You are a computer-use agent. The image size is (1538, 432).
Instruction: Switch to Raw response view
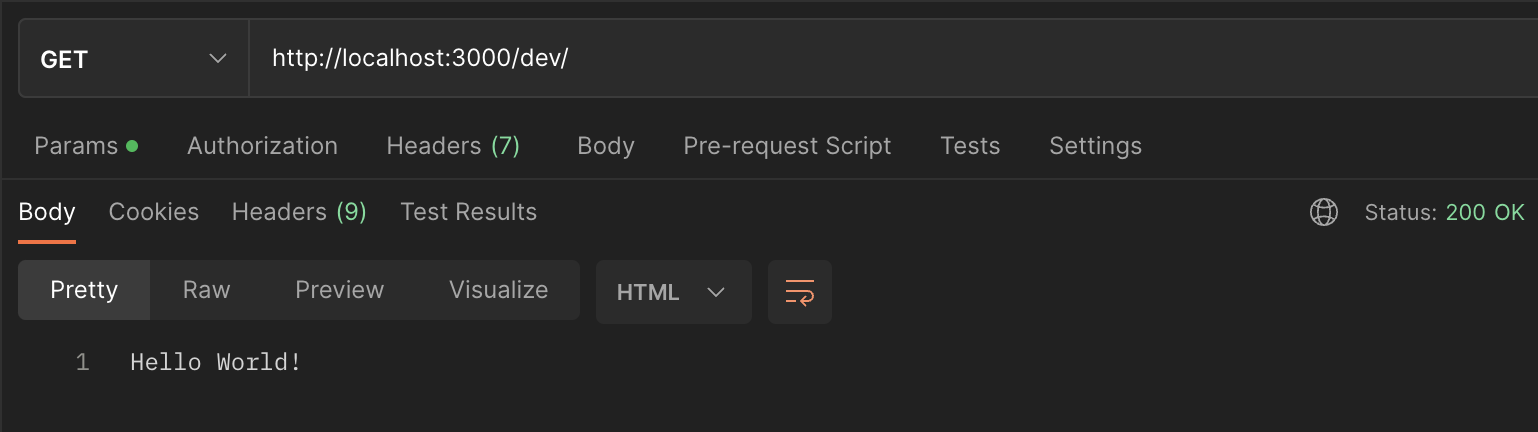coord(207,290)
